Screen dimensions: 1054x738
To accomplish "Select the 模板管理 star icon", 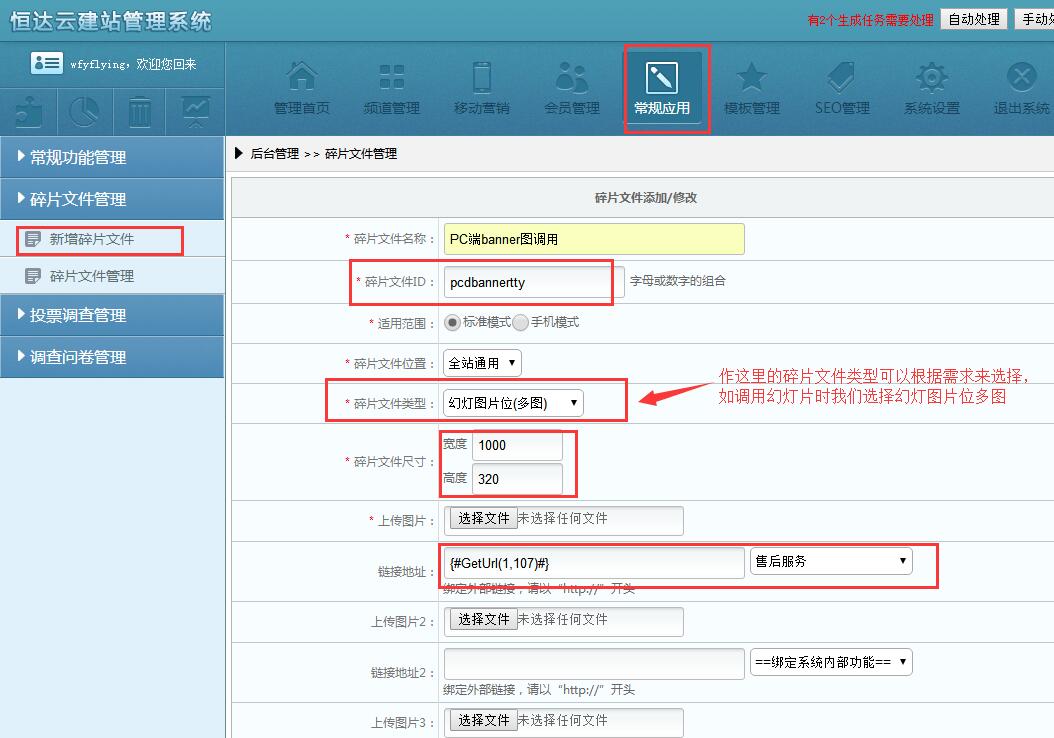I will 751,87.
